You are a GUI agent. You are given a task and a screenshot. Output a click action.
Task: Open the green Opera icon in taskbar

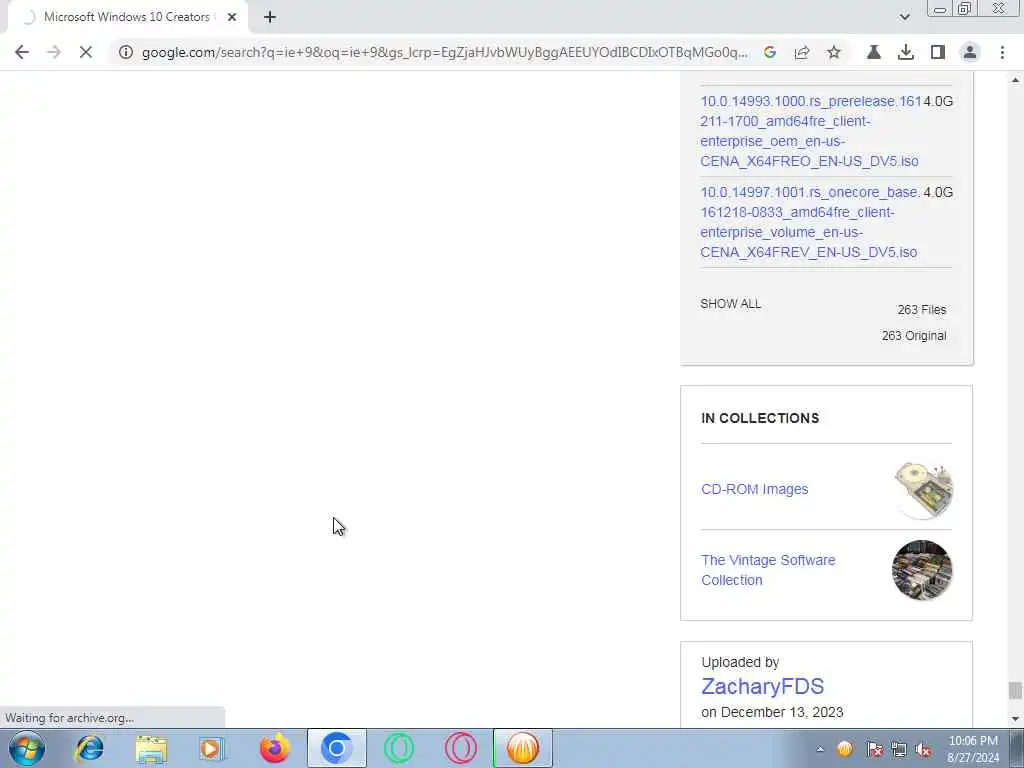tap(398, 748)
